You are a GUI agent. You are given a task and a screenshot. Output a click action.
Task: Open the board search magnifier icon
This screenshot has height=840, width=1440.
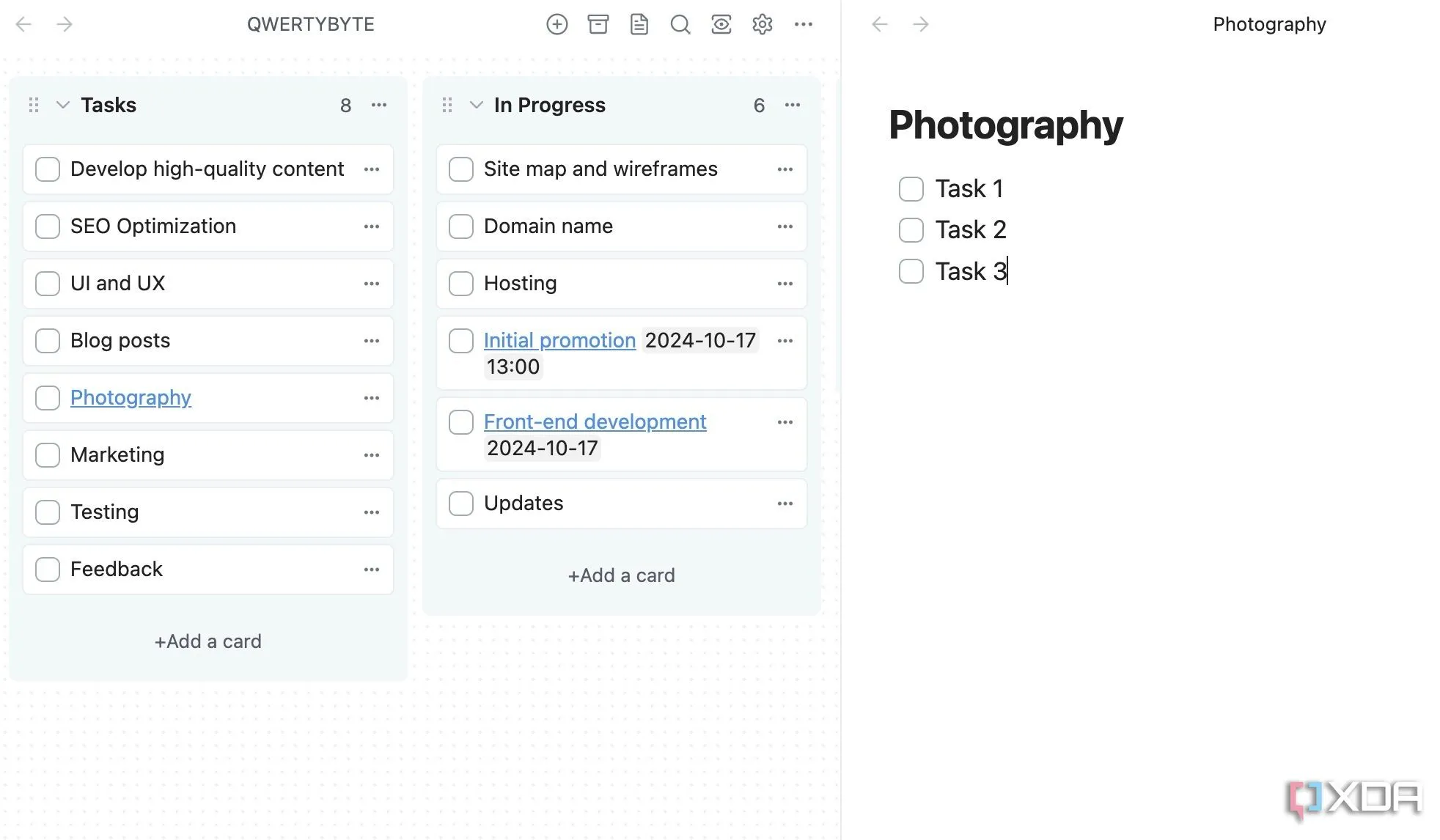(680, 24)
